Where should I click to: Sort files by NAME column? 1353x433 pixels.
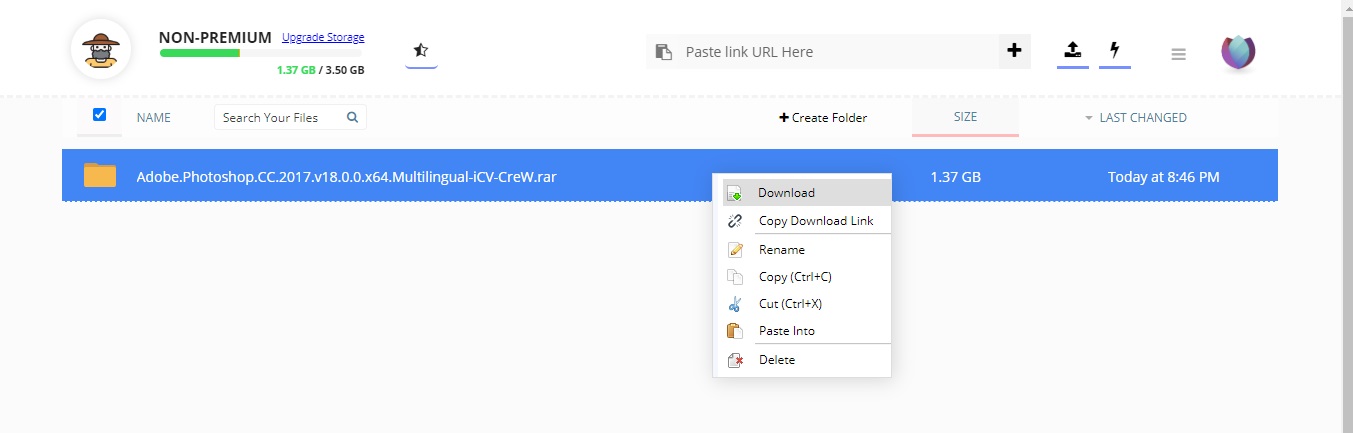click(x=154, y=118)
